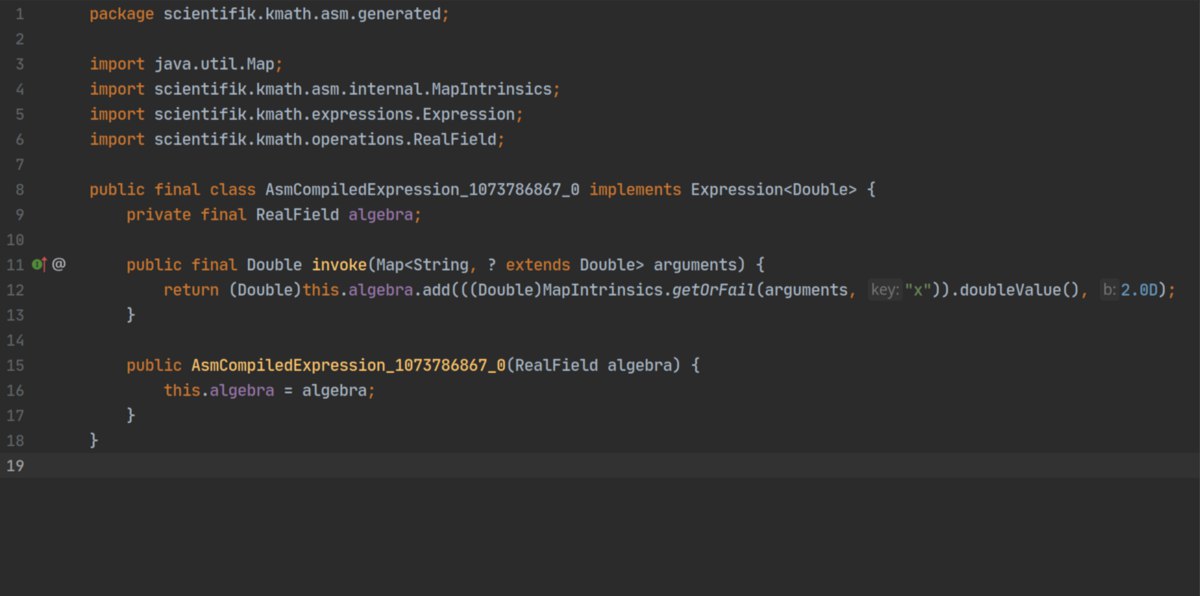
Task: Click line number 8 in the gutter
Action: pos(20,190)
